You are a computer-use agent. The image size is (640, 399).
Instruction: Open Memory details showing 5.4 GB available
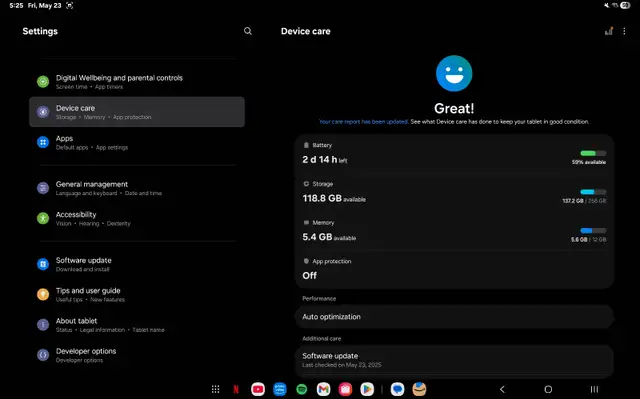click(454, 231)
